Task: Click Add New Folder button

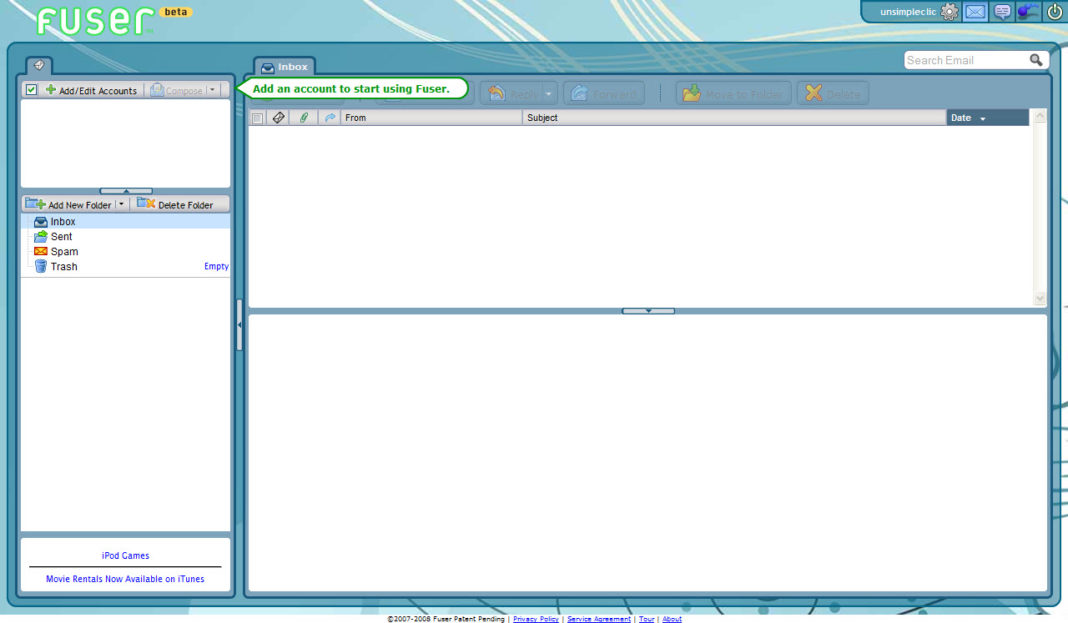Action: point(69,204)
